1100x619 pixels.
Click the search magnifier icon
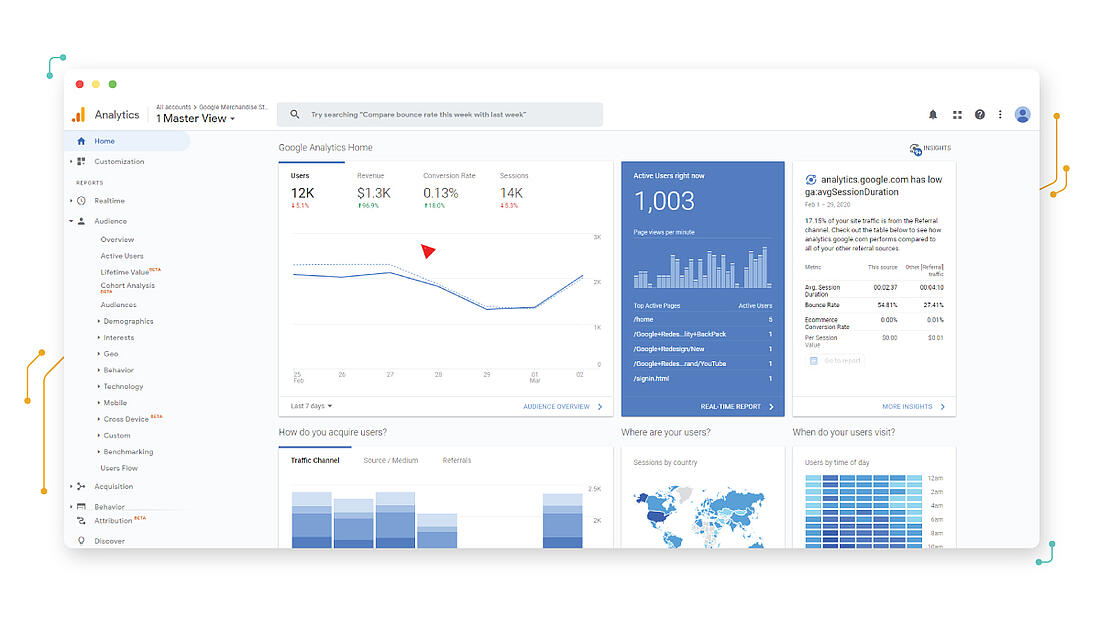click(x=295, y=114)
